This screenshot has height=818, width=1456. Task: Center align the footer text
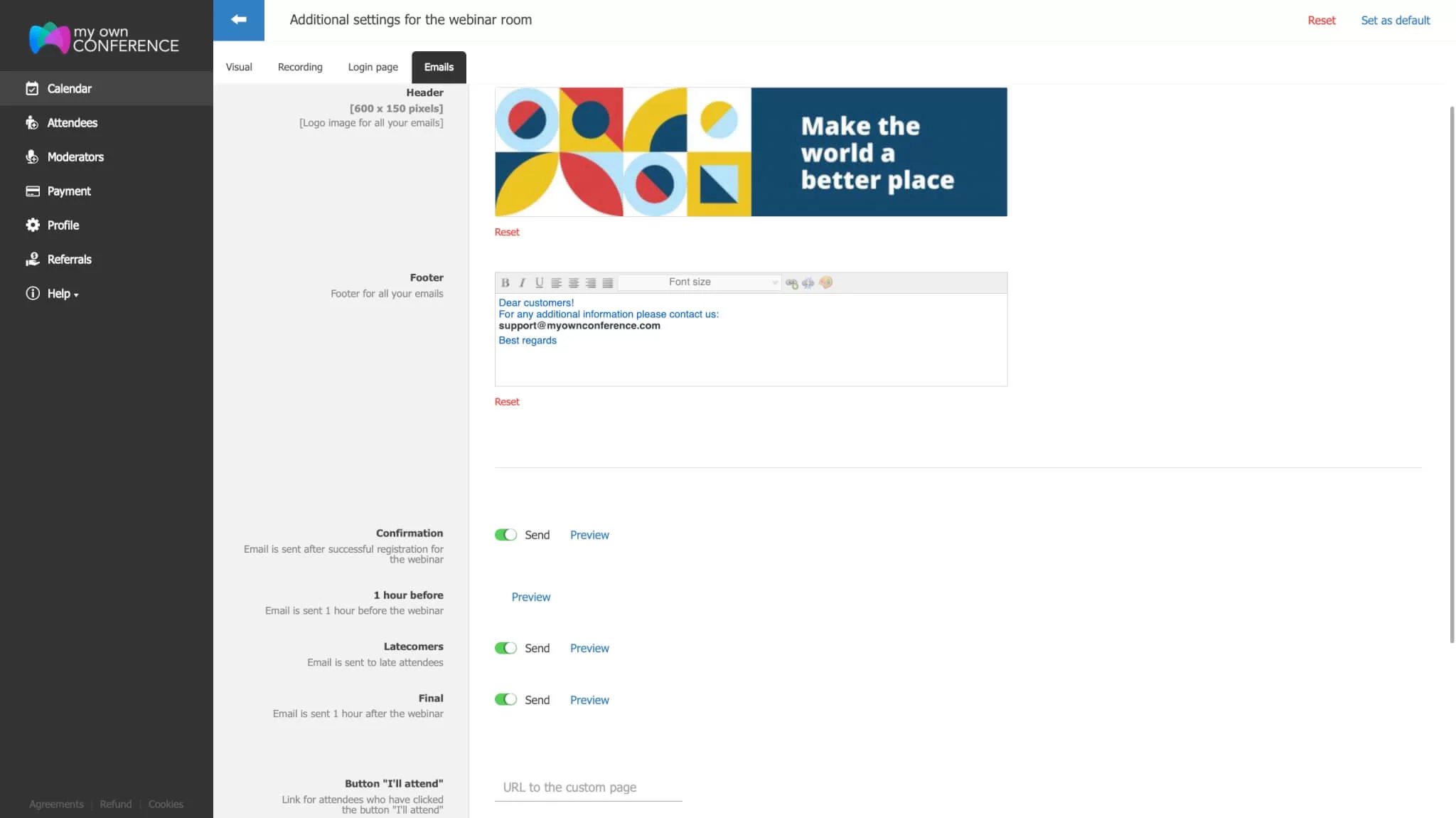coord(573,282)
